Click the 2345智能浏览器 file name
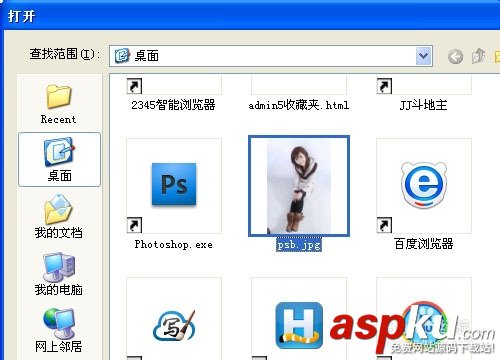The image size is (500, 360). coord(173,105)
